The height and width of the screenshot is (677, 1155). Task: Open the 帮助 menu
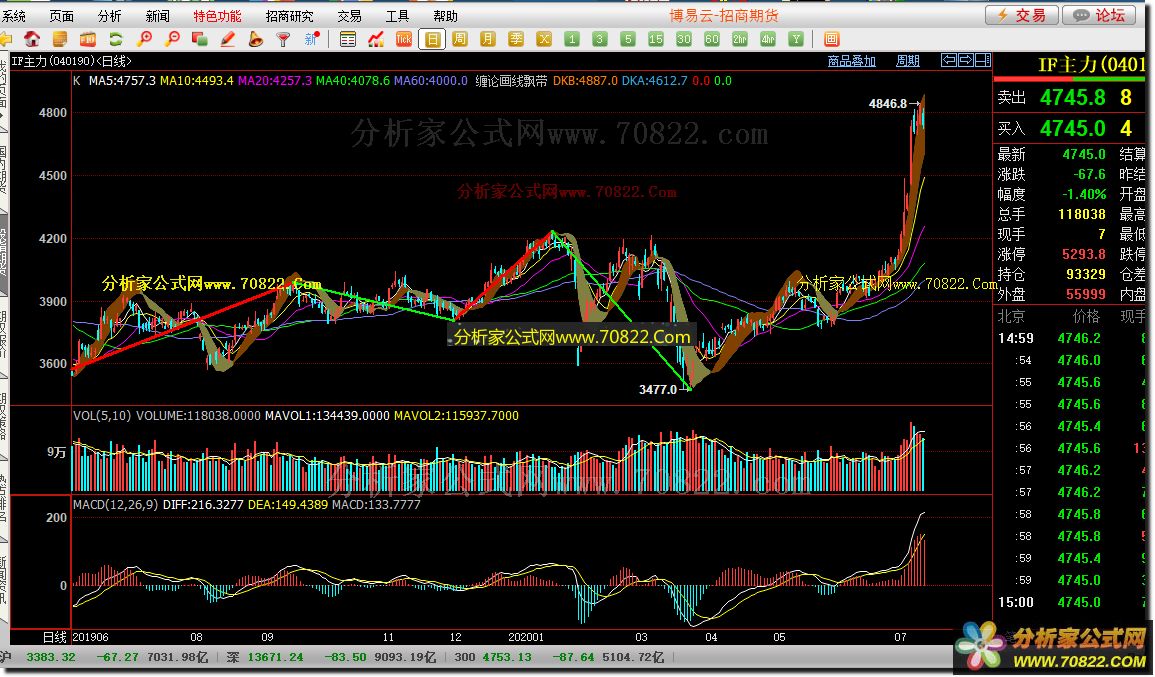[445, 15]
